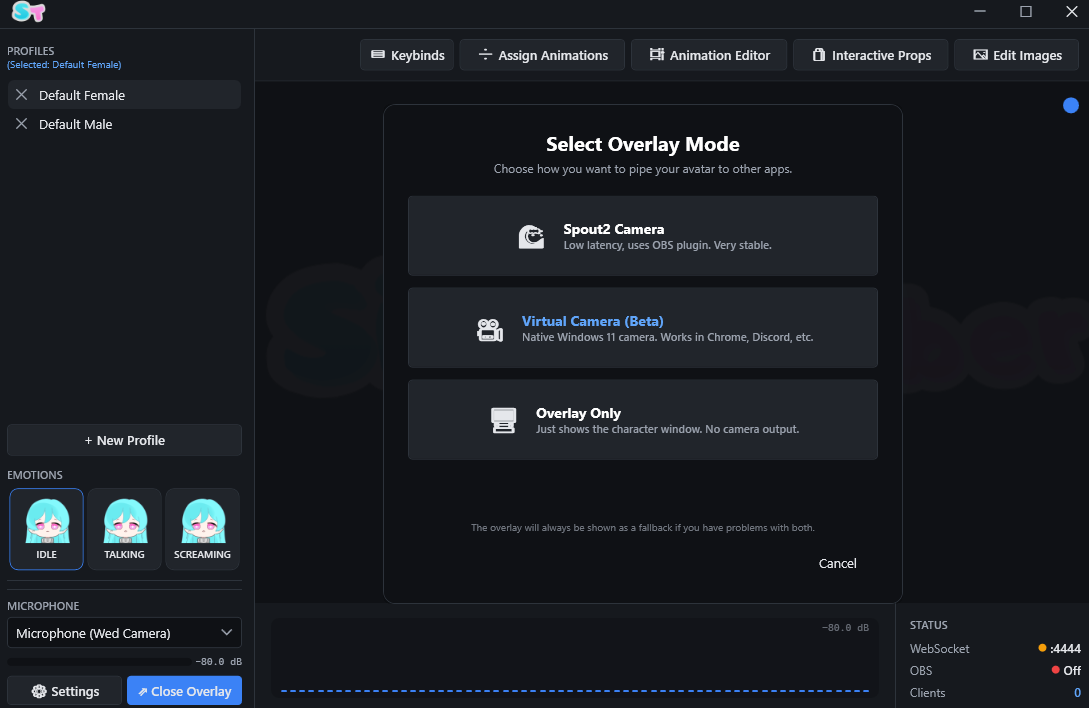The height and width of the screenshot is (708, 1089).
Task: Click the Spout2 camera icon
Action: [x=531, y=237]
